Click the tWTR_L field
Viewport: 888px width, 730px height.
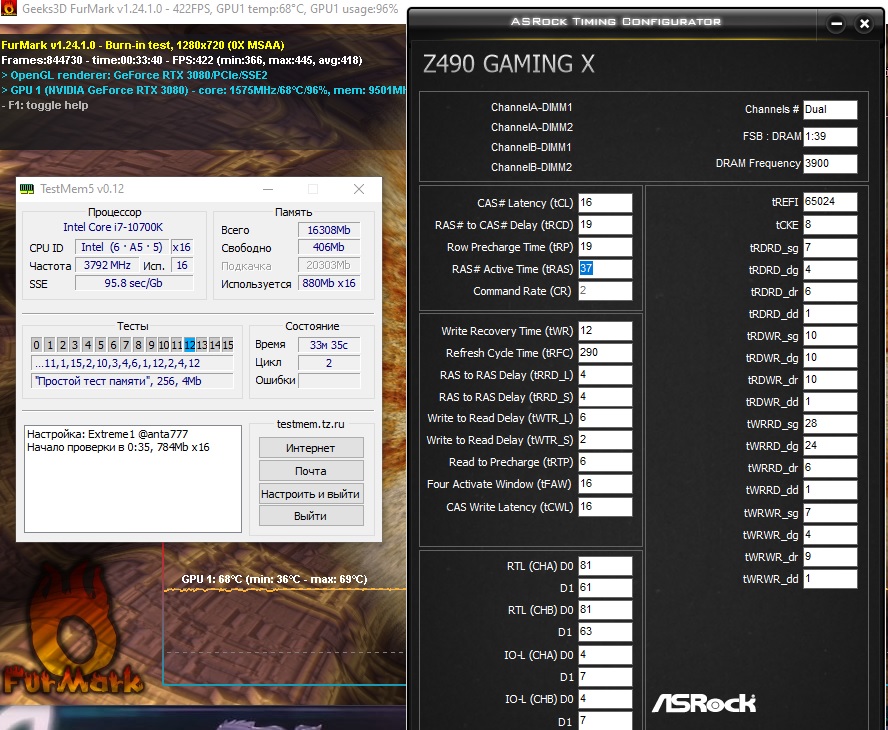[x=605, y=418]
